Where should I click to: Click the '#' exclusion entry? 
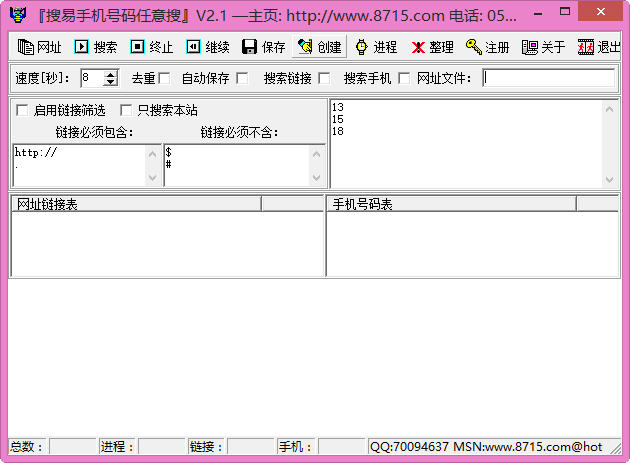coord(168,164)
